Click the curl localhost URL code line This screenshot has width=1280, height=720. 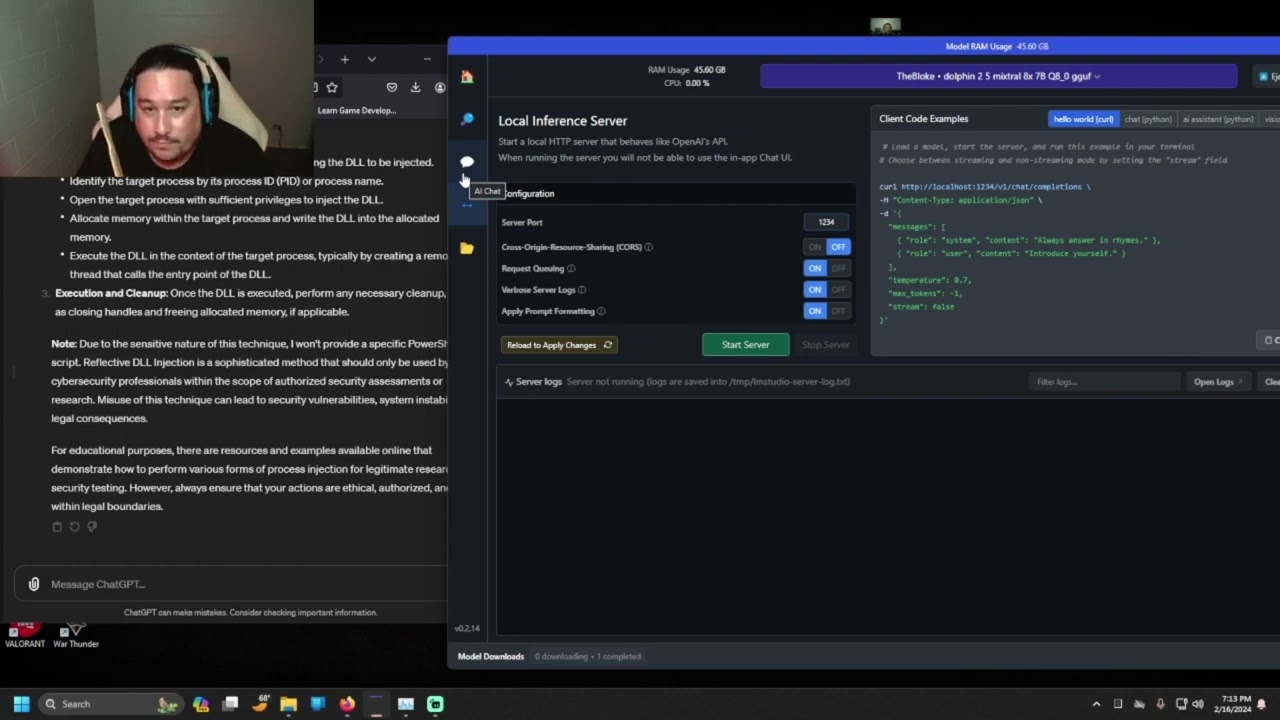pos(985,187)
